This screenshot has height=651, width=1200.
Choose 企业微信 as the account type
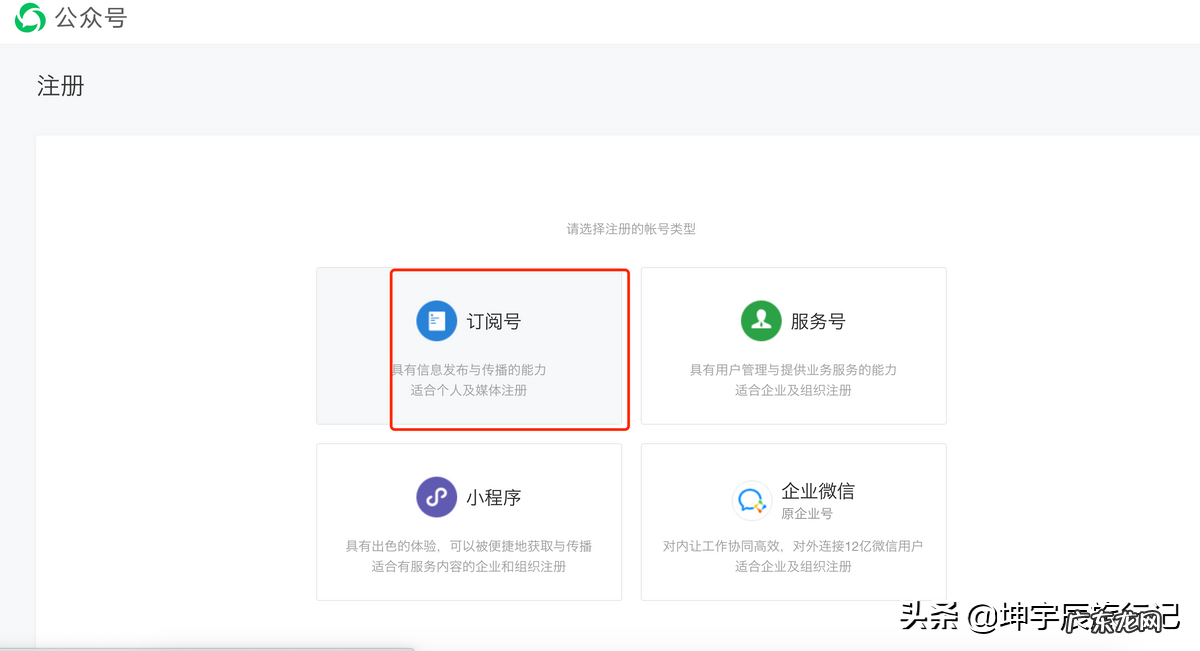click(793, 521)
